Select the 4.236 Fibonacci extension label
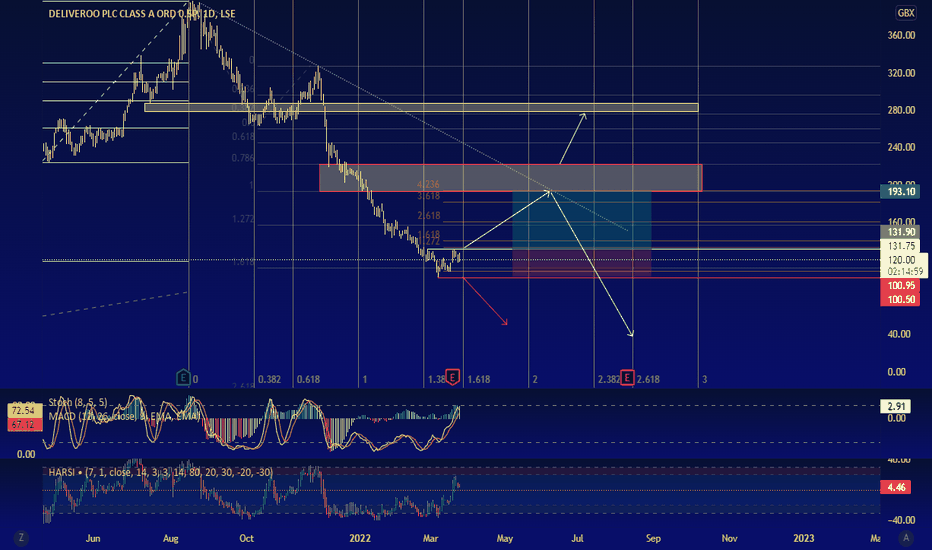932x550 pixels. pos(429,184)
